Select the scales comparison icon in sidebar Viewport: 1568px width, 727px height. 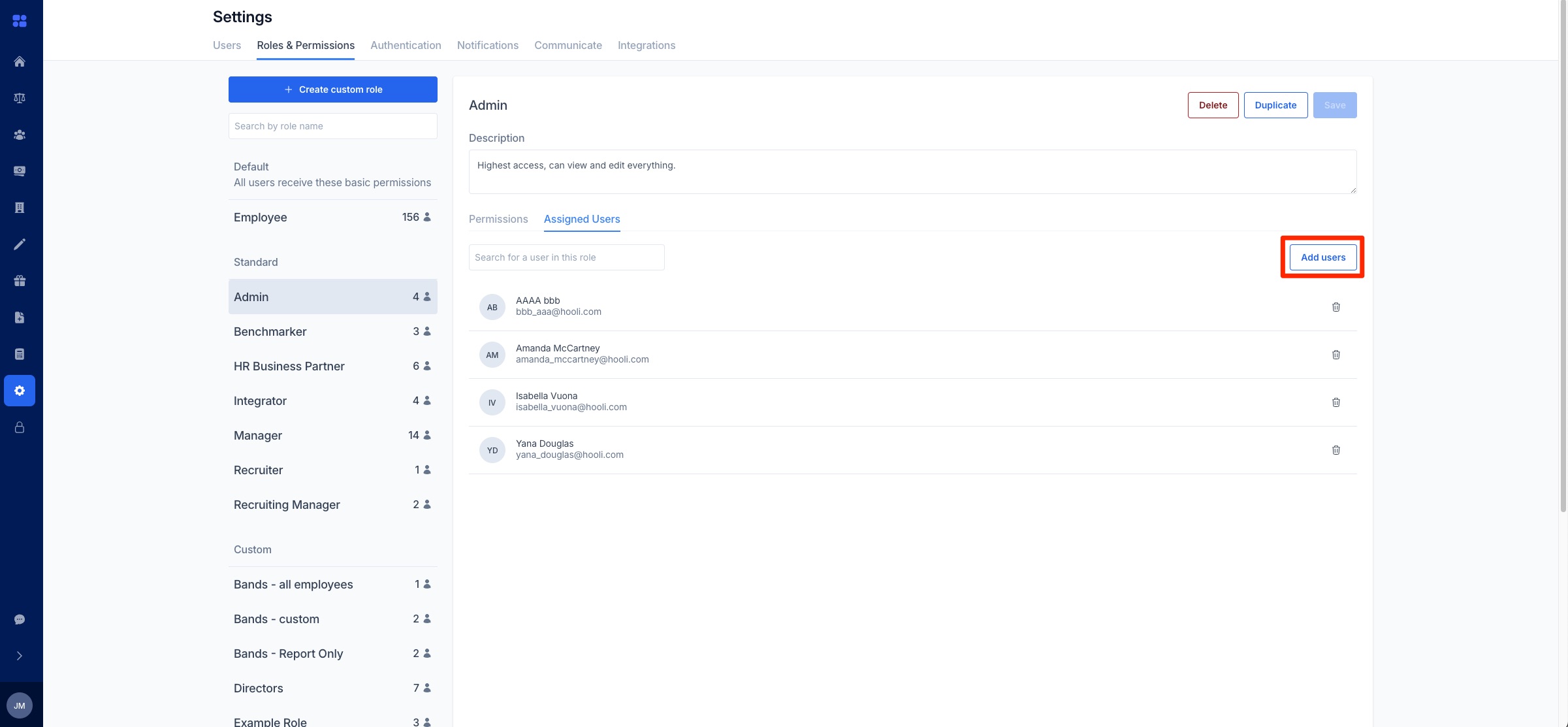tap(20, 97)
